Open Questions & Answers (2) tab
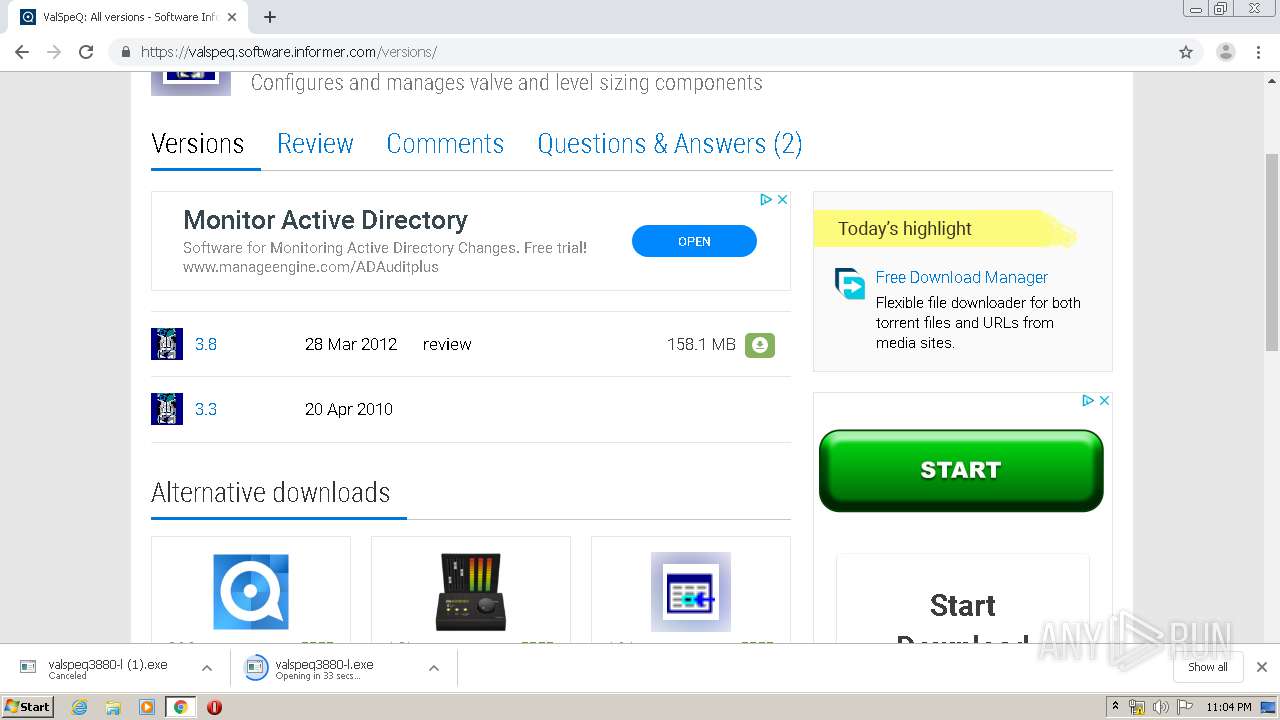 tap(670, 144)
